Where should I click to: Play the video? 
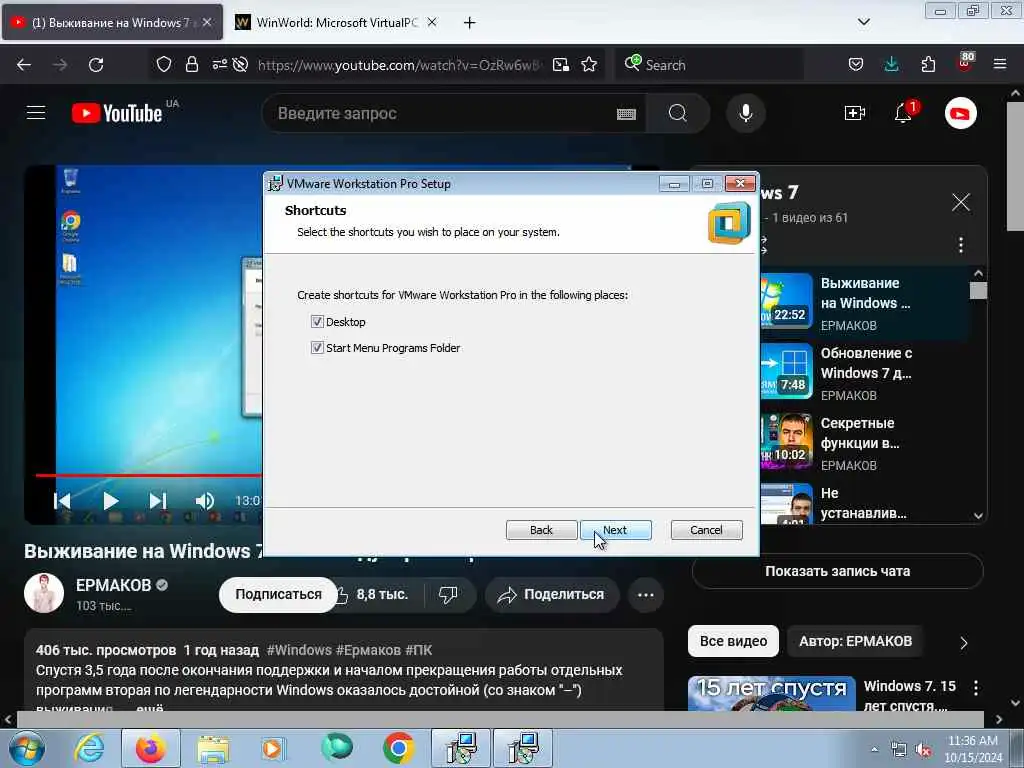tap(110, 501)
